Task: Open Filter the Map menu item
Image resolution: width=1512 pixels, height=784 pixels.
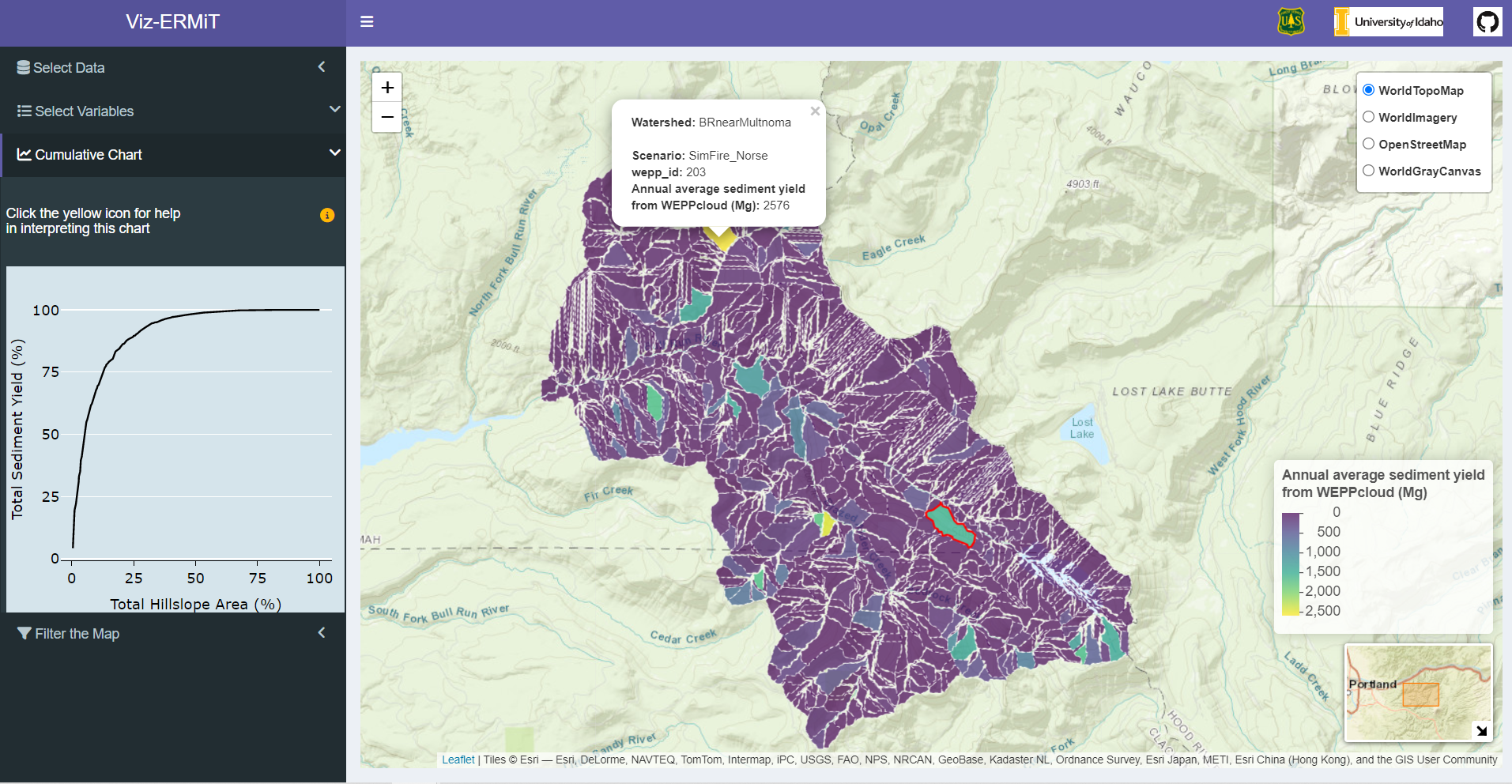Action: click(172, 634)
